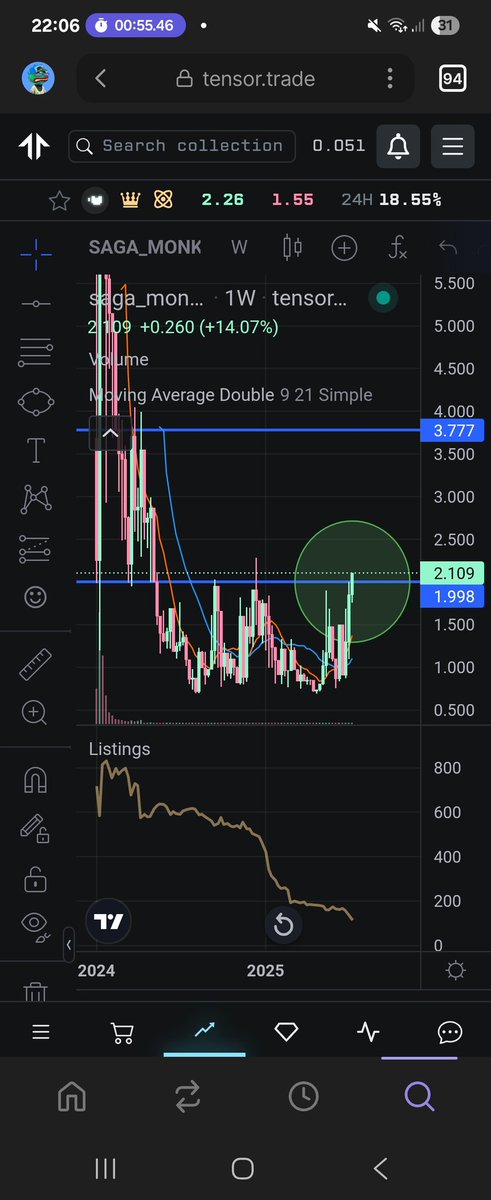This screenshot has width=491, height=1200.
Task: Select the zoom in tool
Action: click(x=36, y=712)
